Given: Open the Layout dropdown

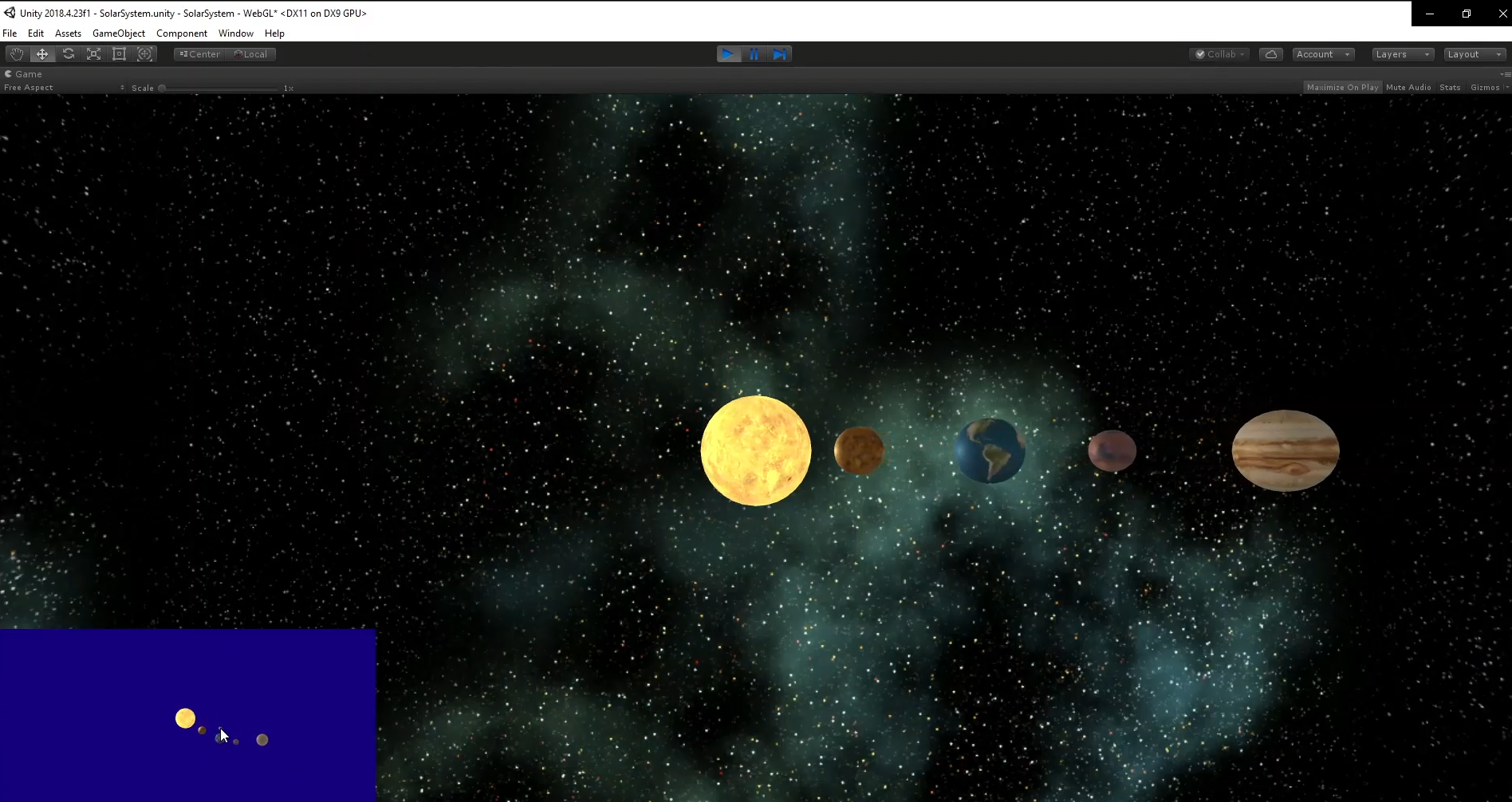Looking at the screenshot, I should (1472, 53).
